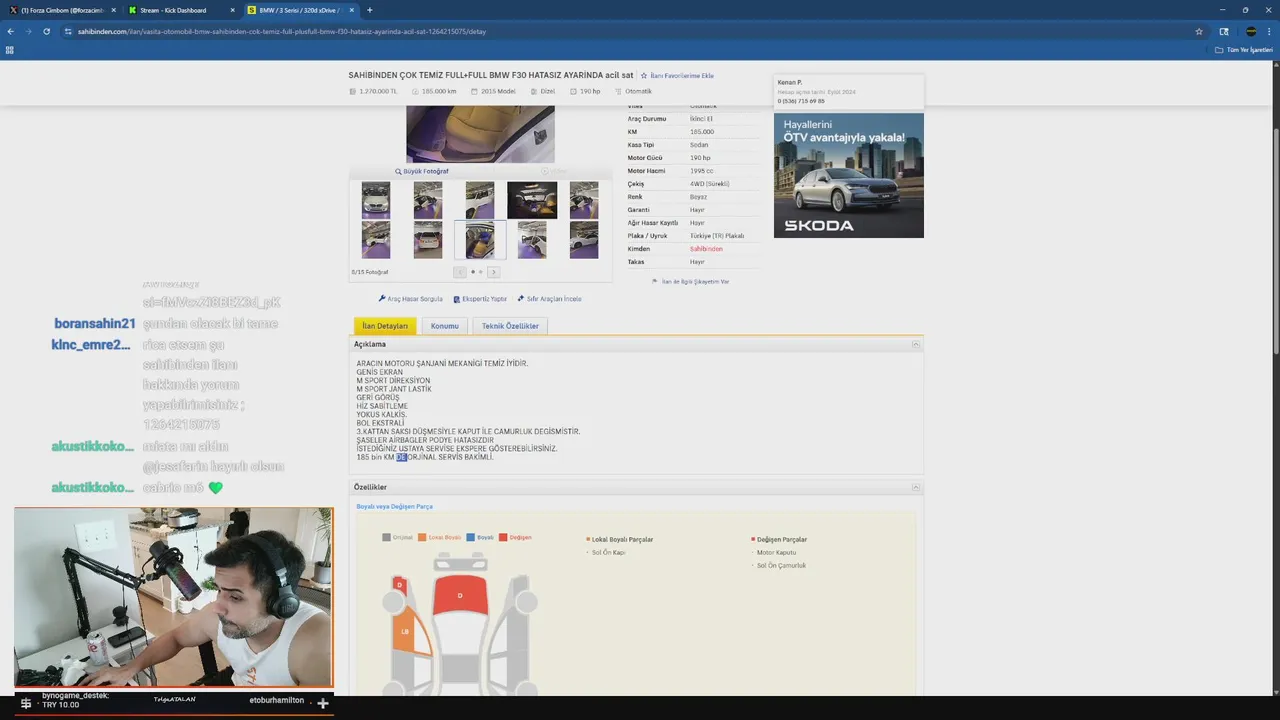
Task: Open a new browser tab
Action: (370, 10)
